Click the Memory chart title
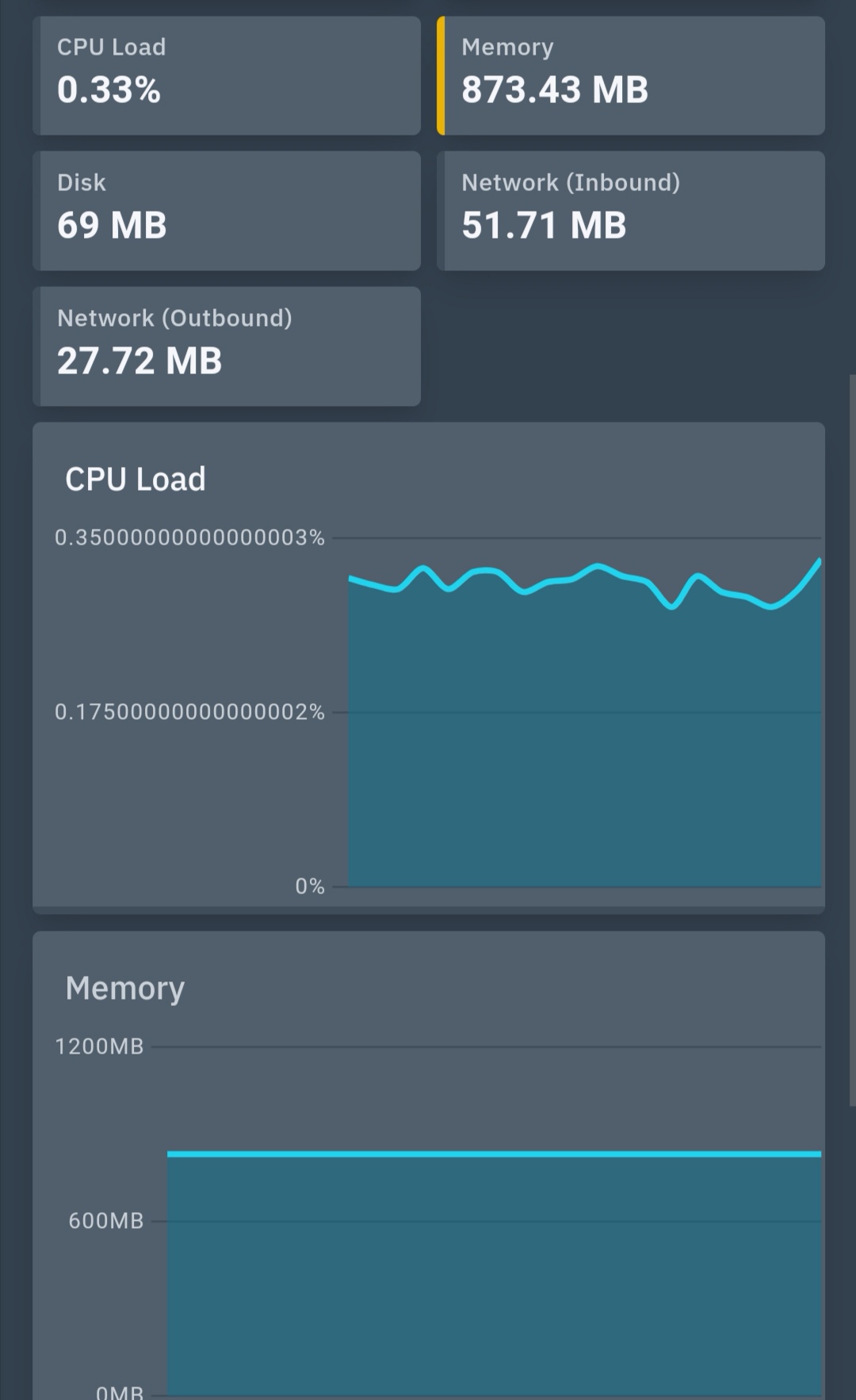The image size is (856, 1400). click(x=124, y=988)
